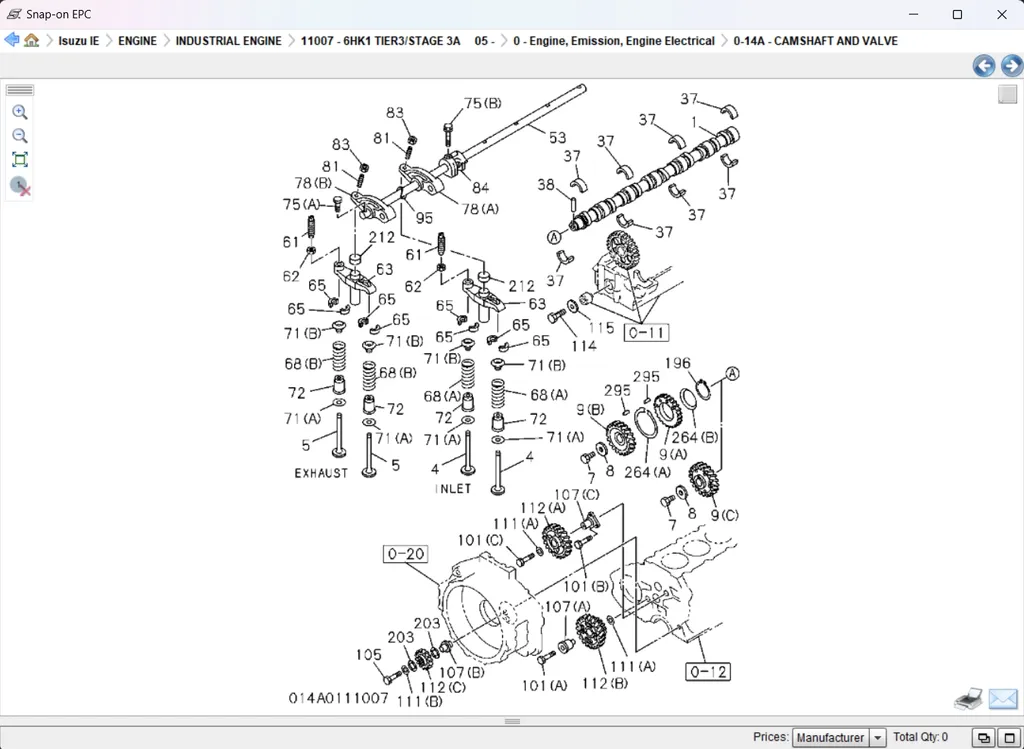Navigate to Isuzu IE breadcrumb
Image resolution: width=1024 pixels, height=749 pixels.
pyautogui.click(x=79, y=41)
